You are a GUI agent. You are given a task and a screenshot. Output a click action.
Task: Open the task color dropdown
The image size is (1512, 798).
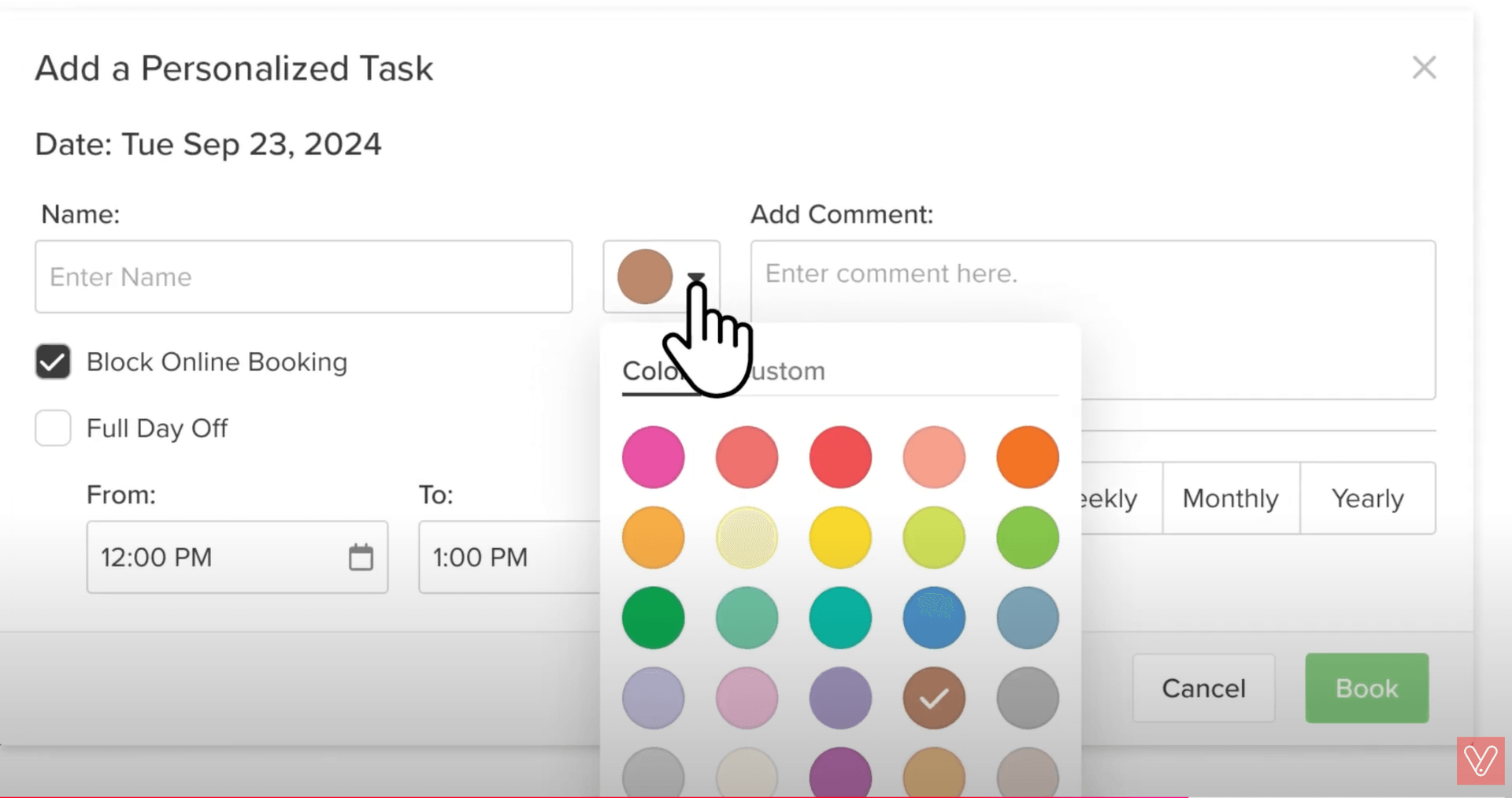coord(696,277)
